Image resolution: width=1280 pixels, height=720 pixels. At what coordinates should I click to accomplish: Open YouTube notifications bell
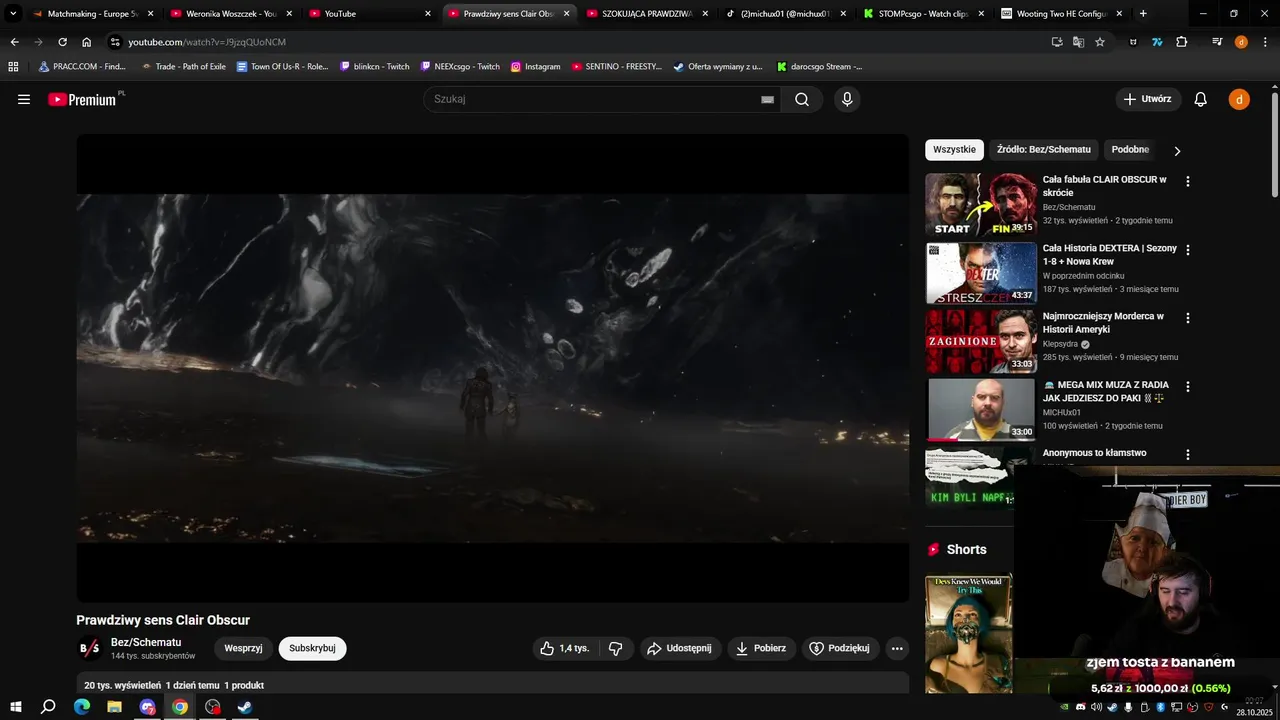(1201, 99)
